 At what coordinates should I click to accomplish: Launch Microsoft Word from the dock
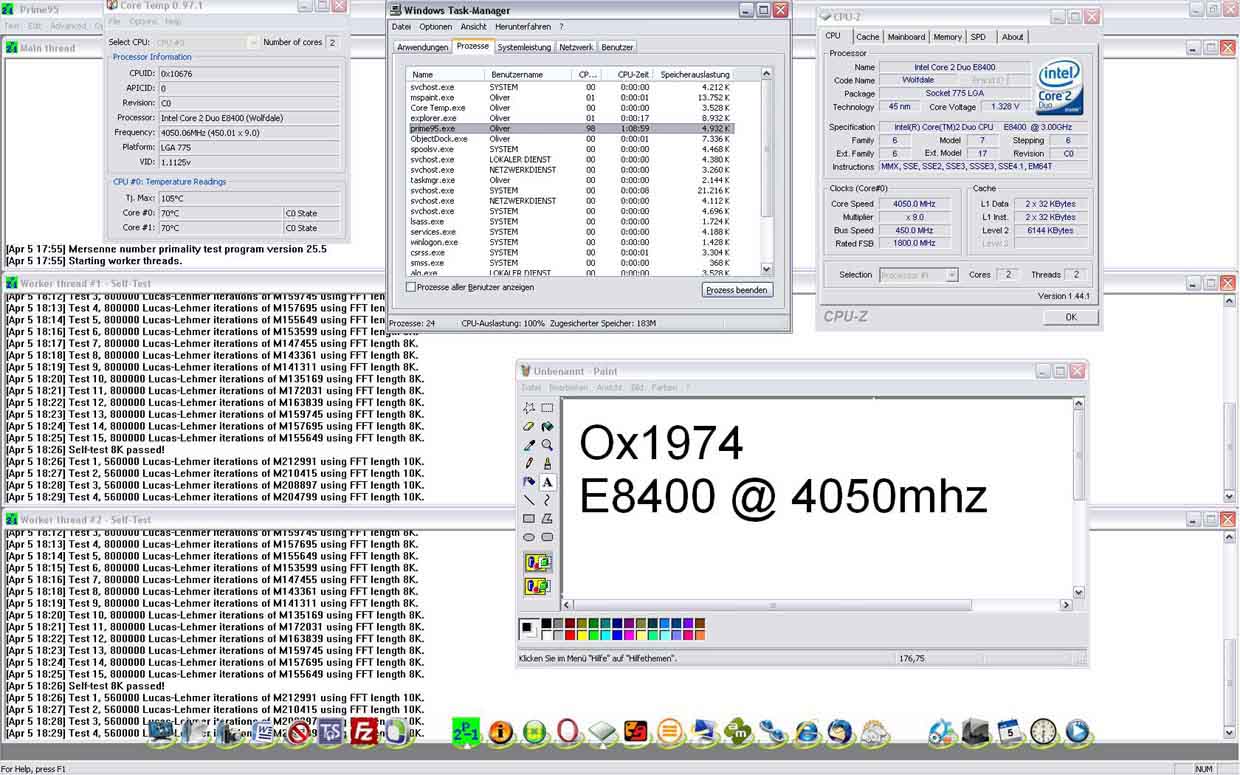click(264, 732)
